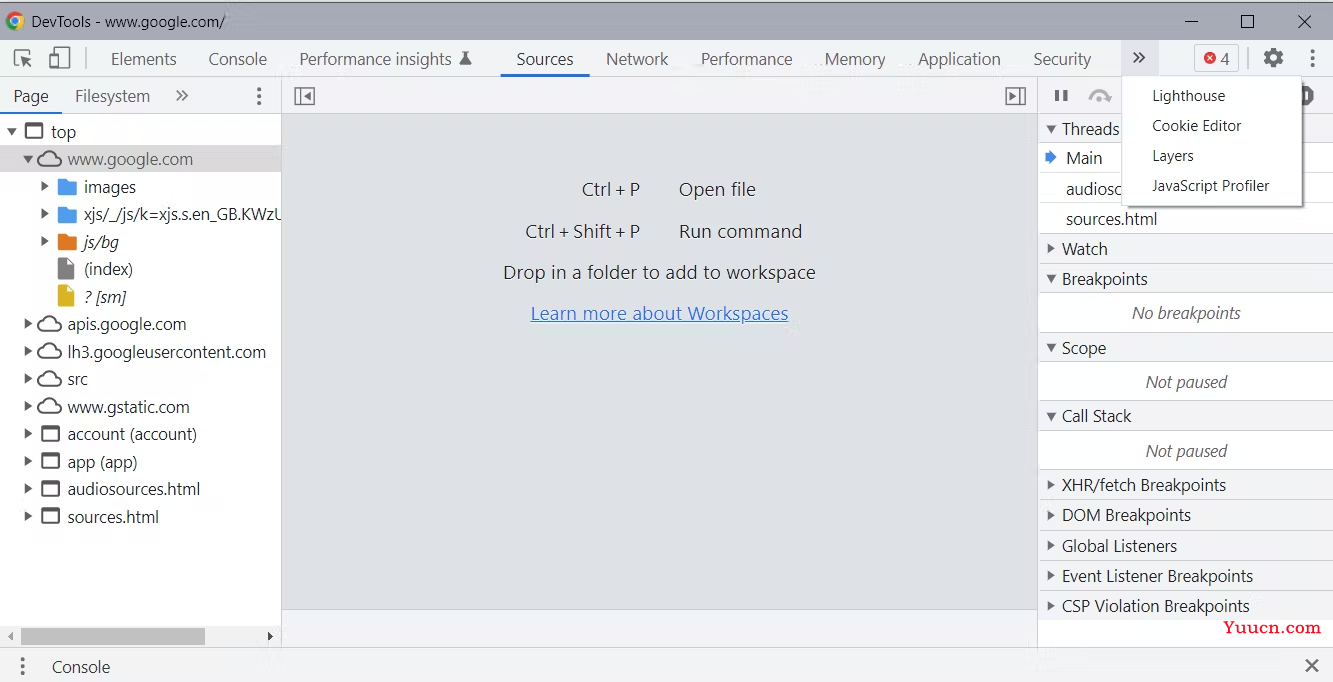Click the orange js/bg folder icon
The height and width of the screenshot is (682, 1333).
click(x=68, y=242)
